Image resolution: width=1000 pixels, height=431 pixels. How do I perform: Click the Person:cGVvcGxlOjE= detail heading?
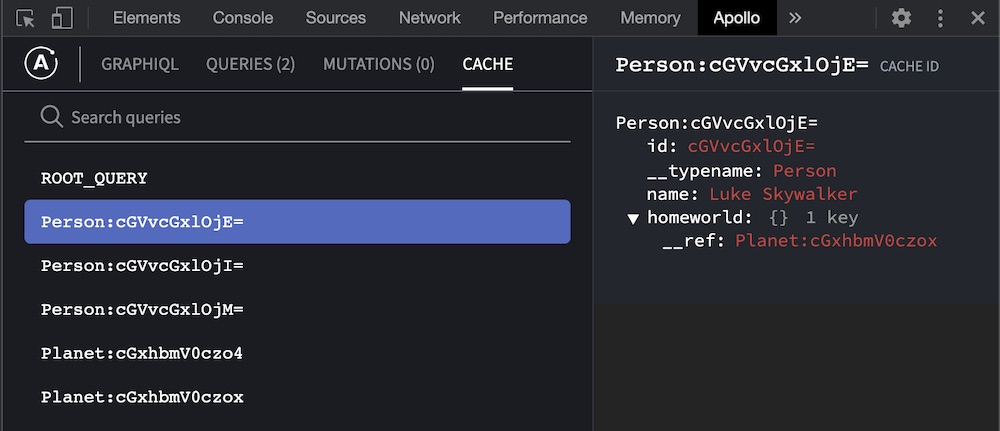[742, 64]
